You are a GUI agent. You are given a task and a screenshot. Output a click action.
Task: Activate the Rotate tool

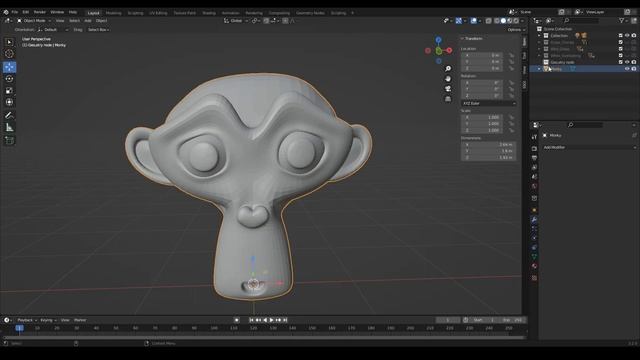[9, 79]
